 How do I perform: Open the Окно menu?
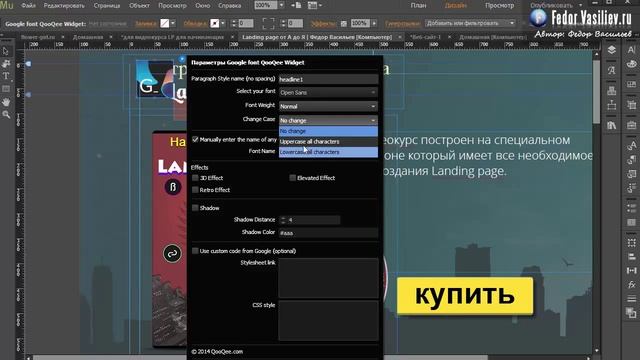click(202, 6)
